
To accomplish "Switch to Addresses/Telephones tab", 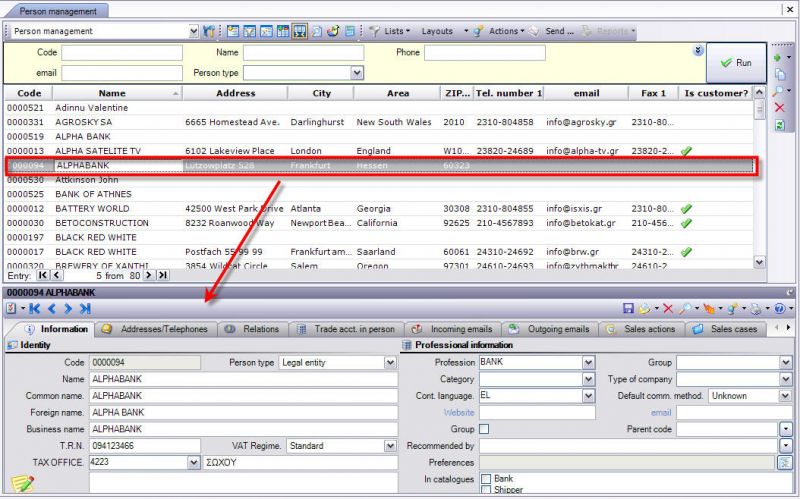I will click(x=157, y=329).
